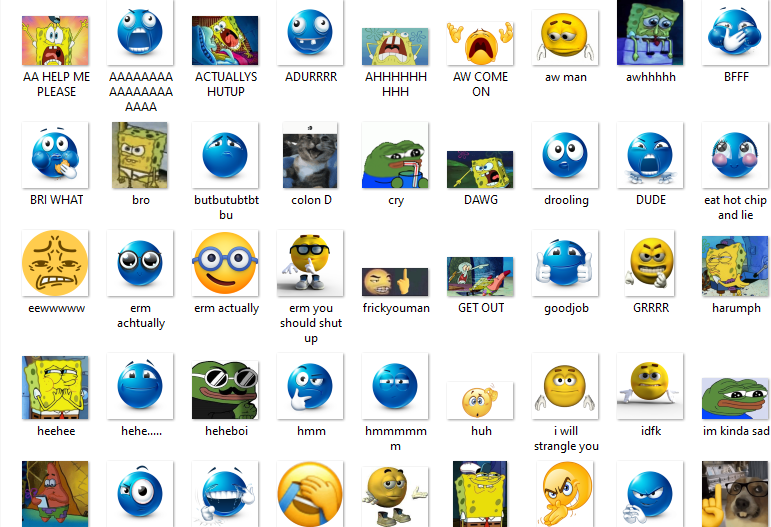Viewport: 771px width, 527px height.
Task: Click the sailor-hat SpongeBob image in bottom row
Action: coord(480,494)
